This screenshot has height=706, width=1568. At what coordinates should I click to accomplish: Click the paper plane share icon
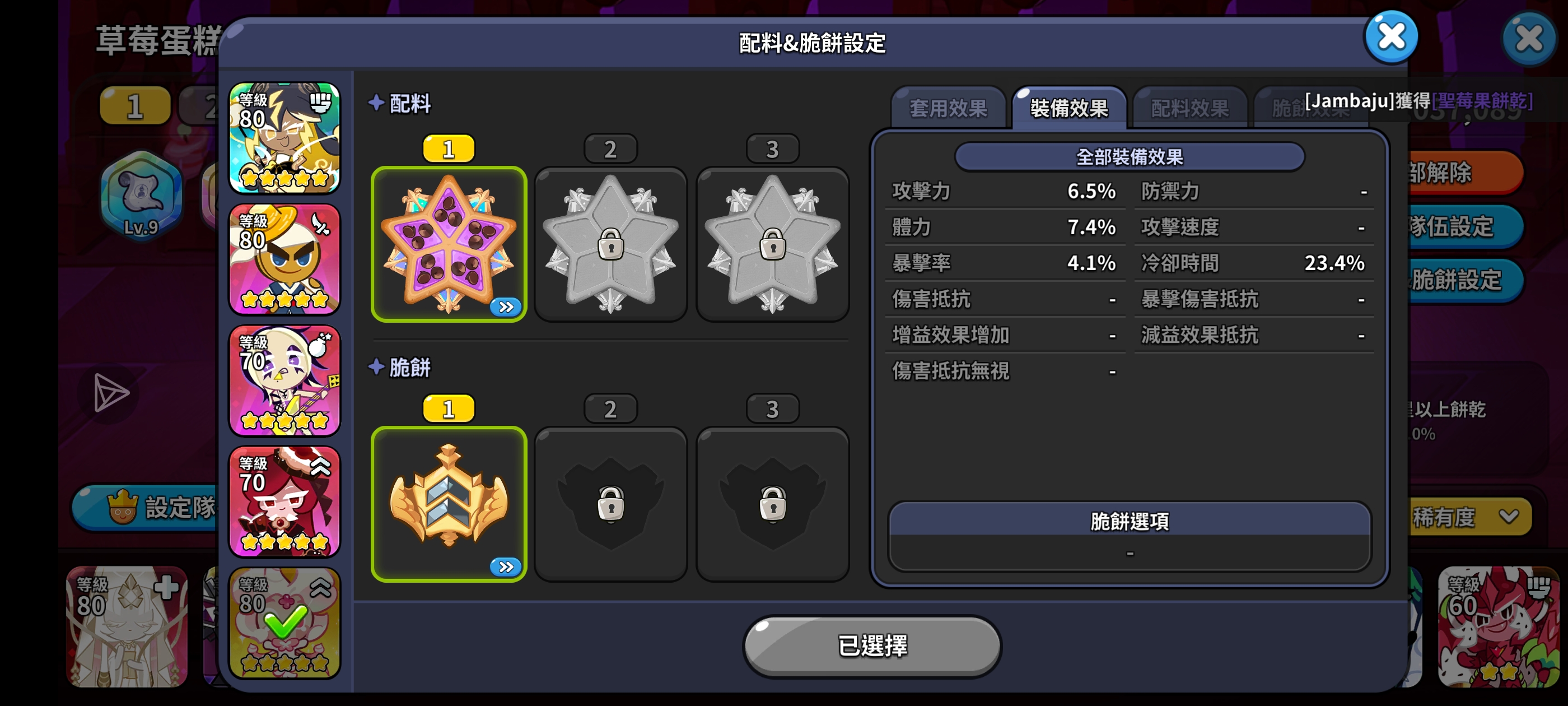point(111,393)
